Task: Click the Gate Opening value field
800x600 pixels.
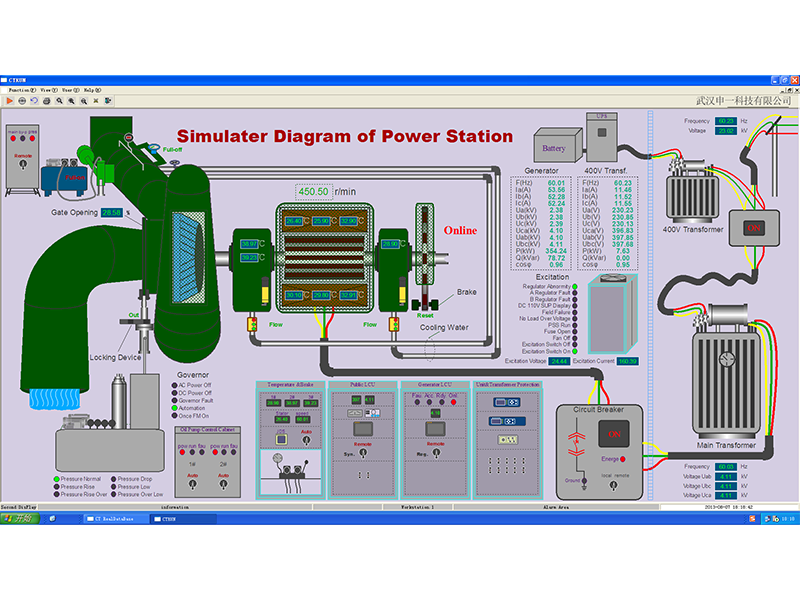Action: click(111, 212)
